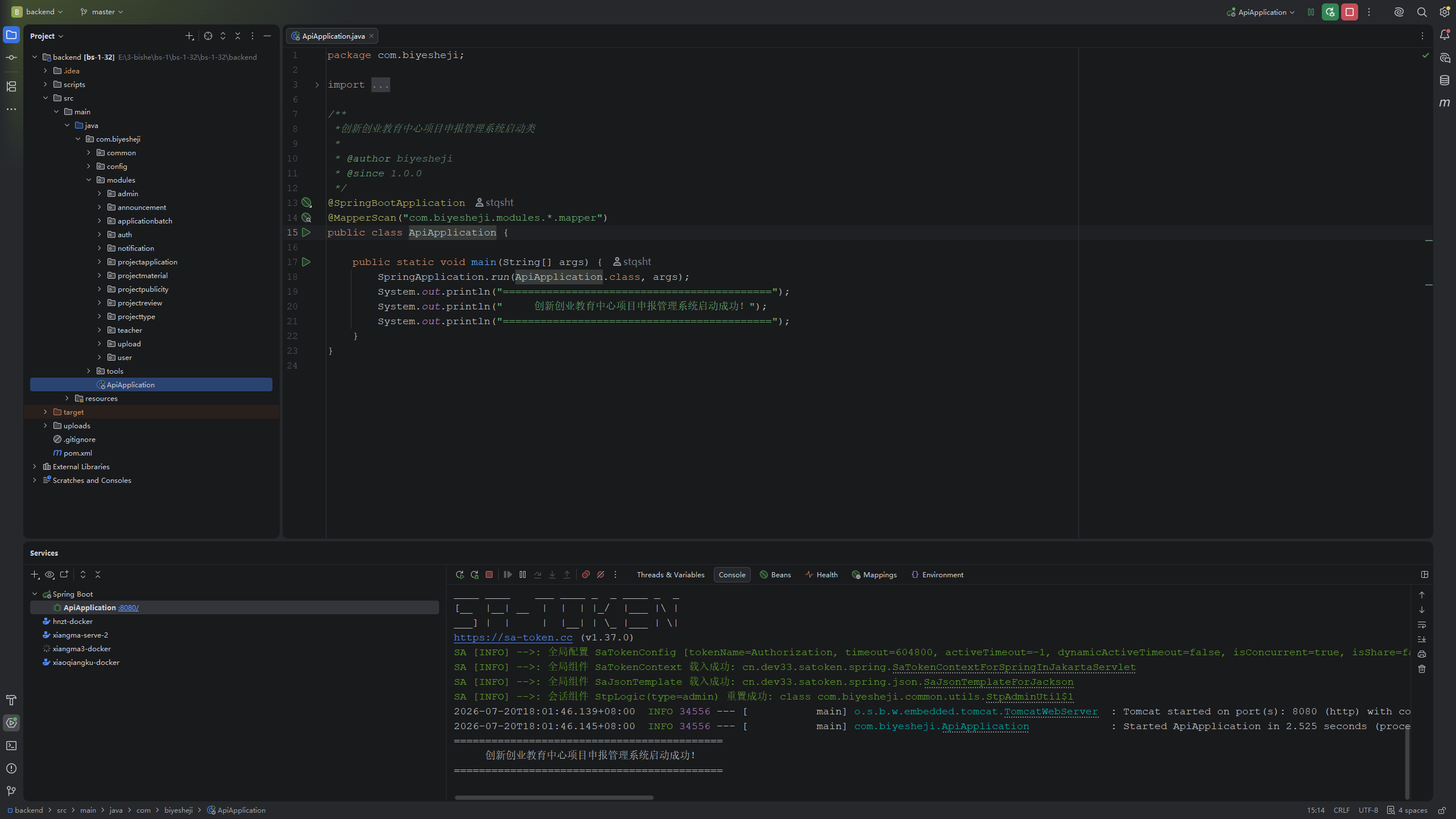Screen dimensions: 1456x819
Task: Open the Services tool window icon
Action: coord(11,723)
